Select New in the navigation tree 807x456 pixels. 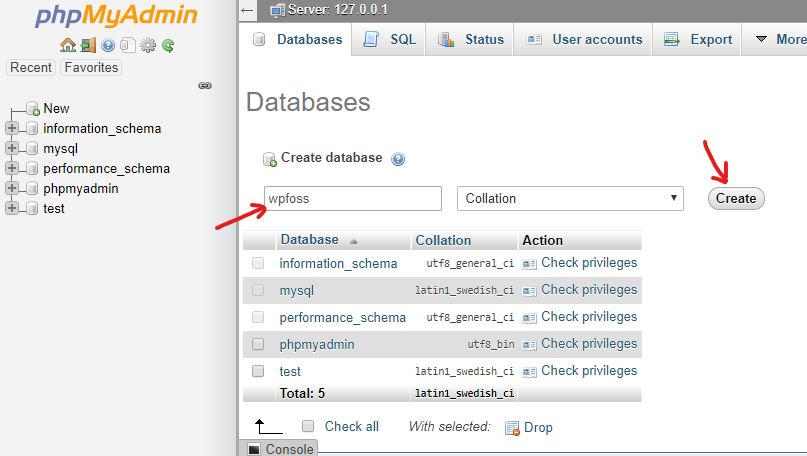[56, 109]
